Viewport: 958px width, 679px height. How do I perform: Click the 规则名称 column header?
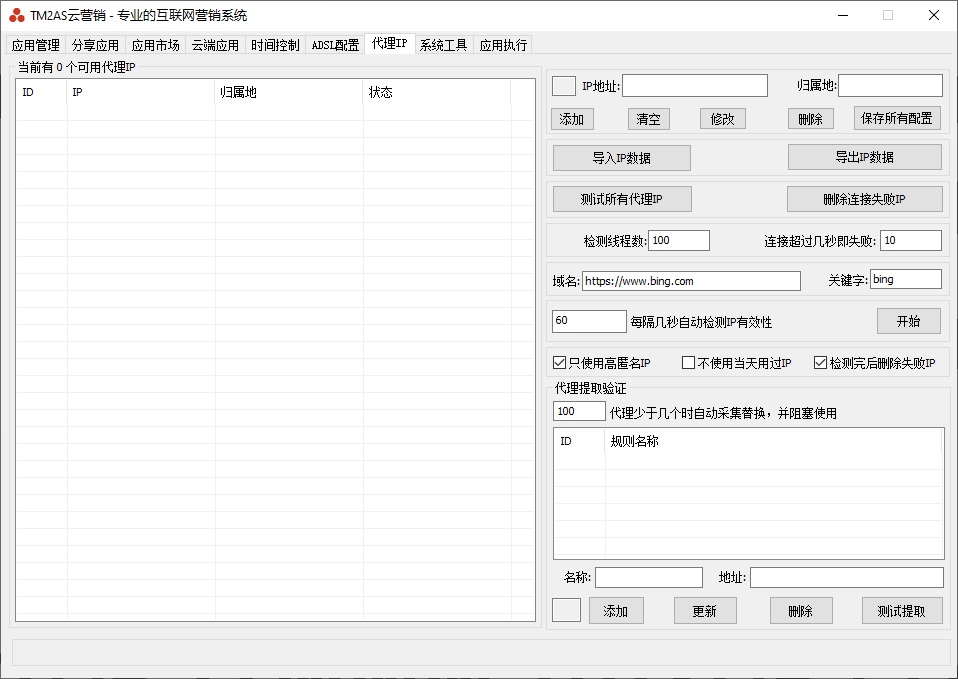(x=773, y=441)
